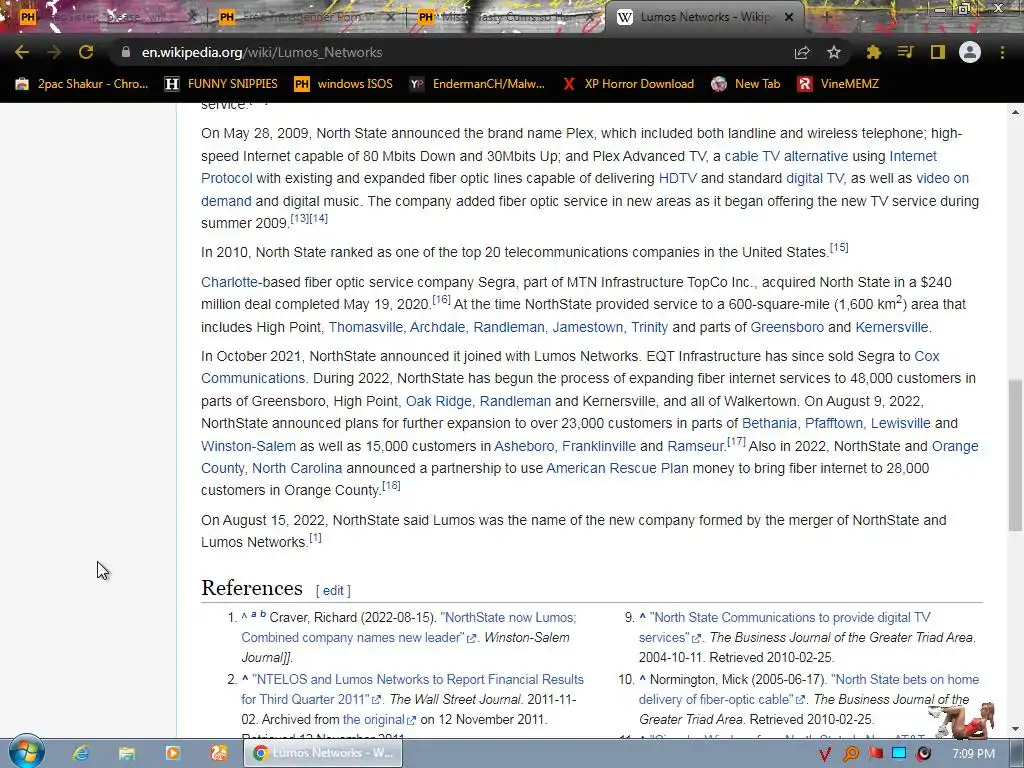Share this page using the share icon
Image resolution: width=1024 pixels, height=768 pixels.
(x=802, y=52)
